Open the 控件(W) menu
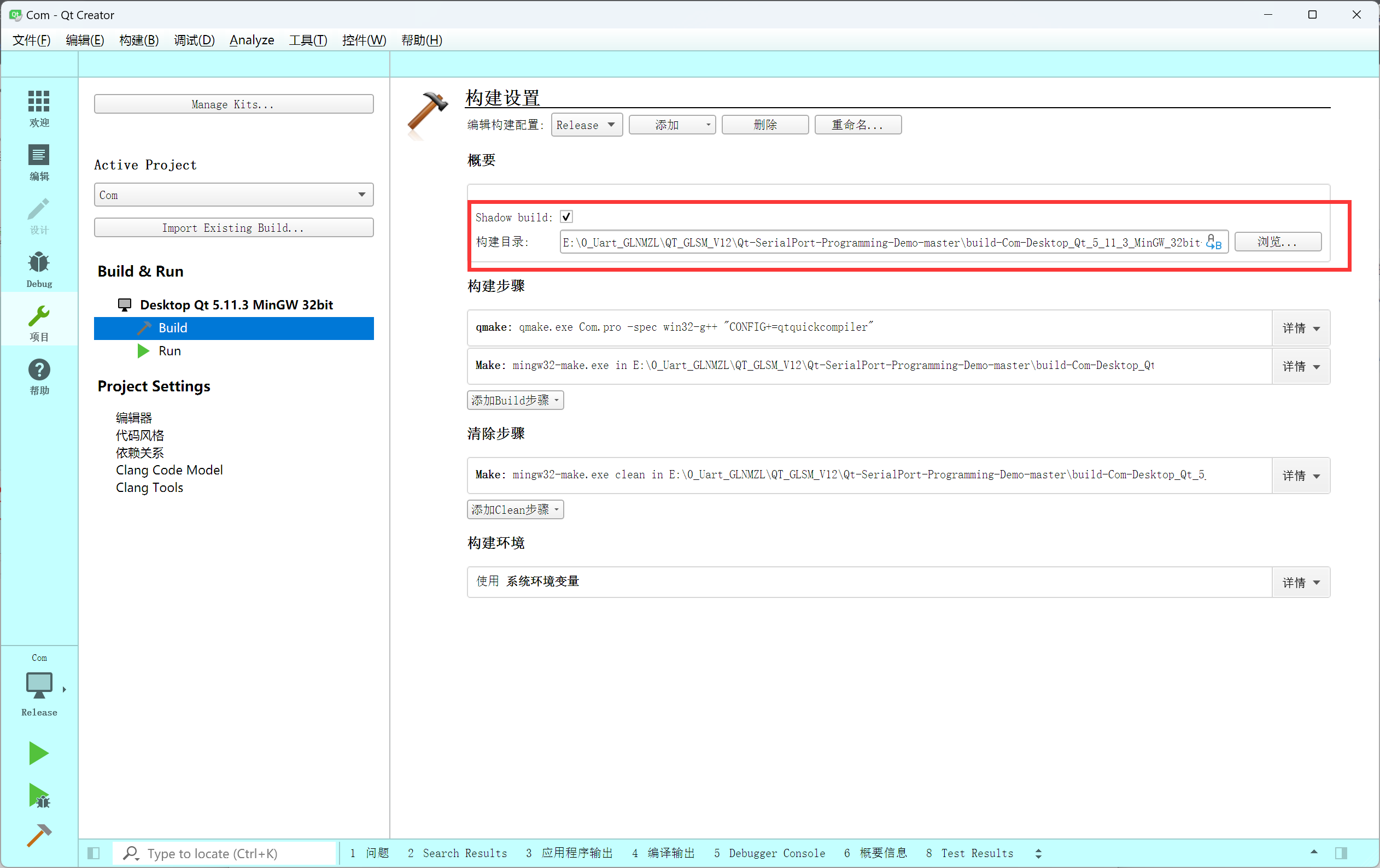Image resolution: width=1380 pixels, height=868 pixels. [364, 40]
